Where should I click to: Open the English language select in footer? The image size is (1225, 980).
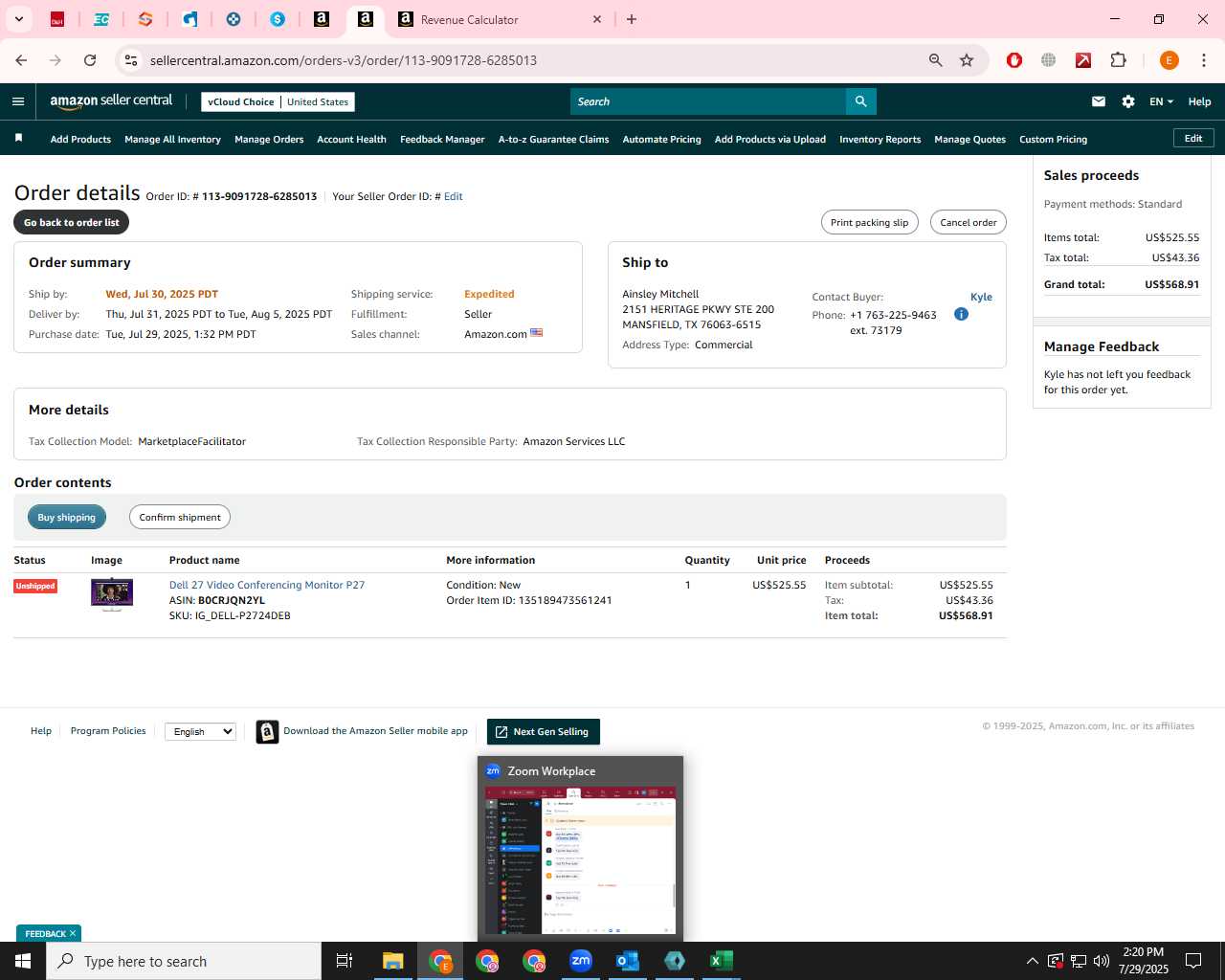point(200,731)
